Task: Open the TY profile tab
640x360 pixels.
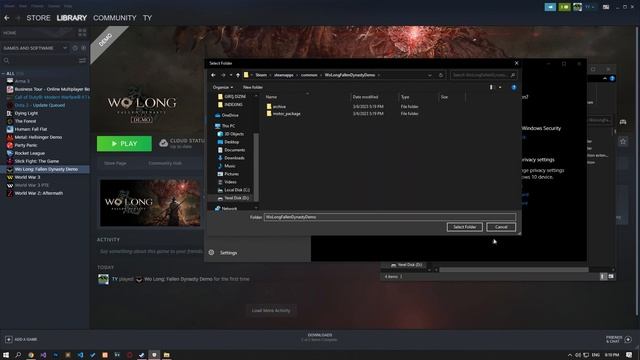Action: pyautogui.click(x=147, y=18)
